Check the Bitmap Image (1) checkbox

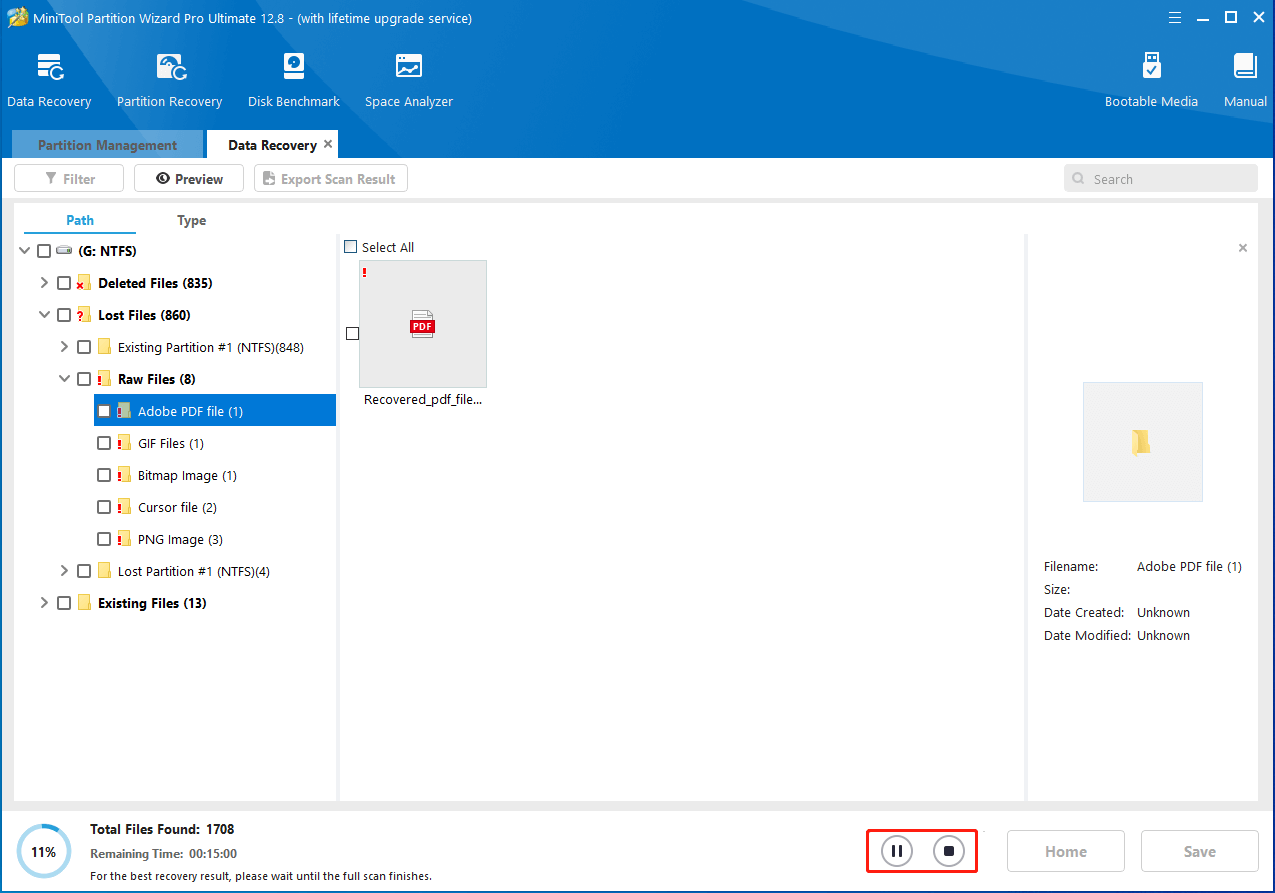[x=104, y=475]
